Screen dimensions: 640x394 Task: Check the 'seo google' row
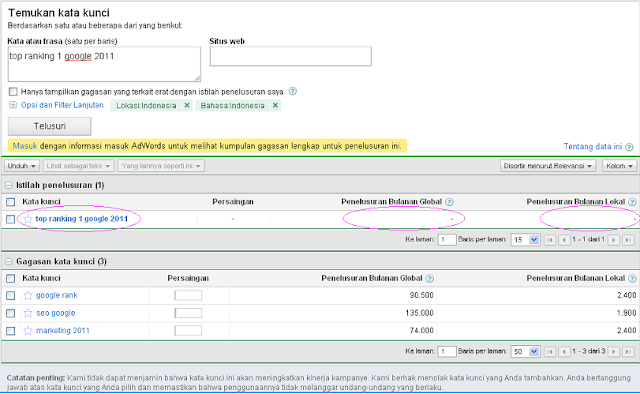click(11, 313)
